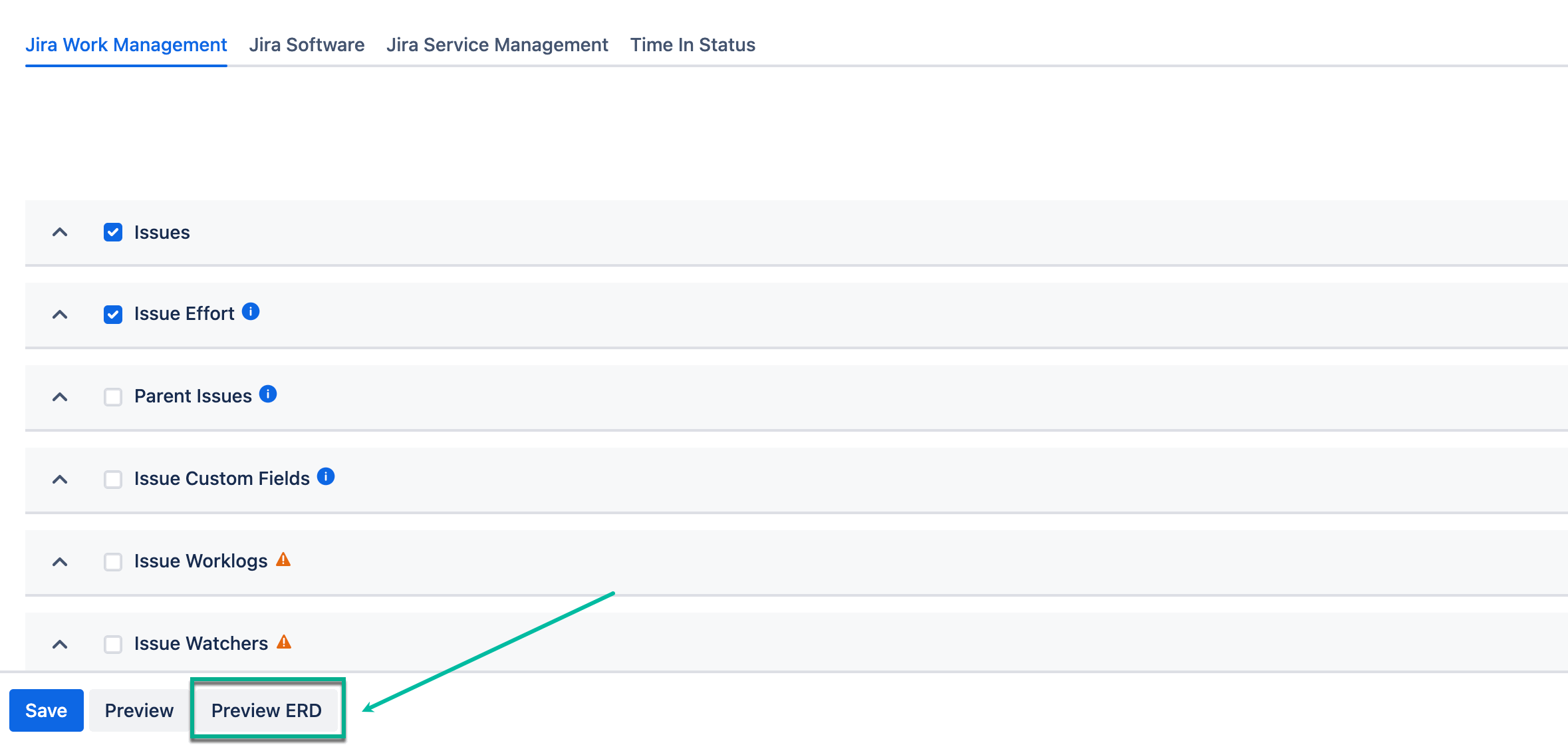Screen dimensions: 1568x749
Task: Click info icon beside Parent Issues
Action: 268,394
